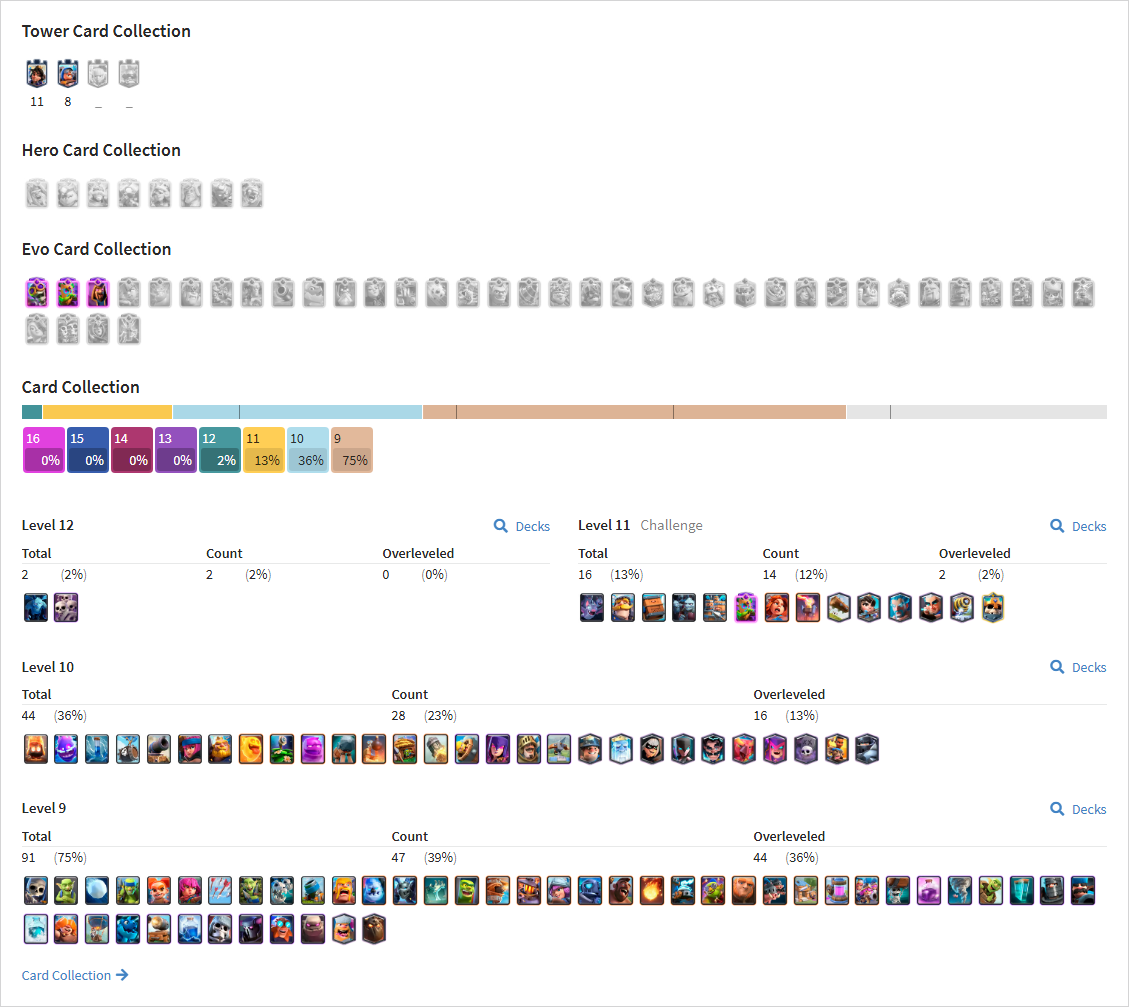Click the first unlocked purple Evo card
The height and width of the screenshot is (1007, 1129).
click(37, 292)
